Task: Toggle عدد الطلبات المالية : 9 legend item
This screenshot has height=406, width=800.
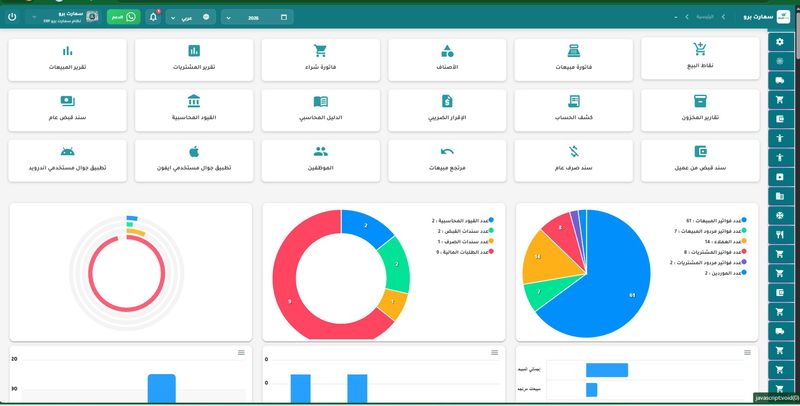Action: coord(465,251)
